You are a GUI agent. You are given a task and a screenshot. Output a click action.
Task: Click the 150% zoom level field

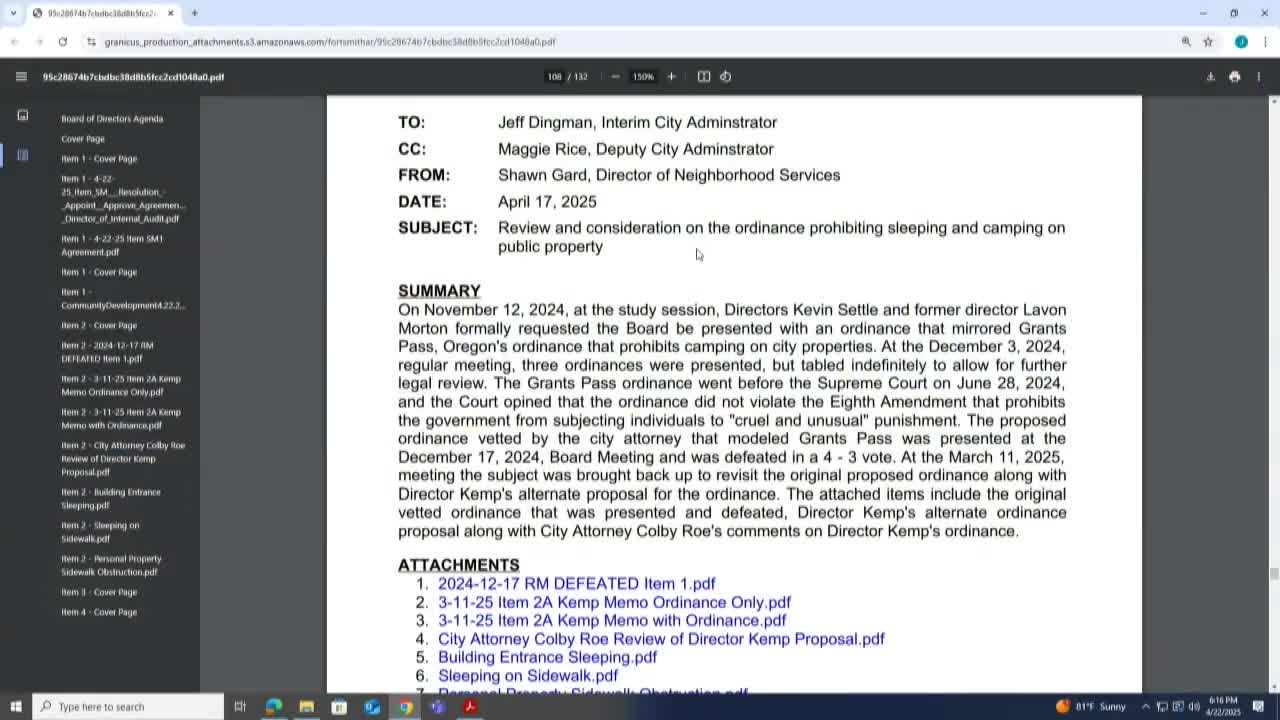pyautogui.click(x=643, y=77)
